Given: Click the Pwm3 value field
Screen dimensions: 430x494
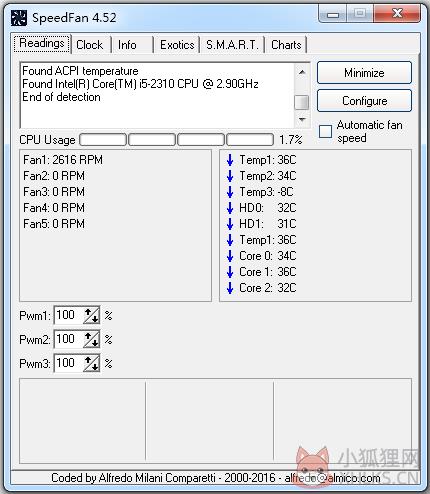Looking at the screenshot, I should click(68, 363).
